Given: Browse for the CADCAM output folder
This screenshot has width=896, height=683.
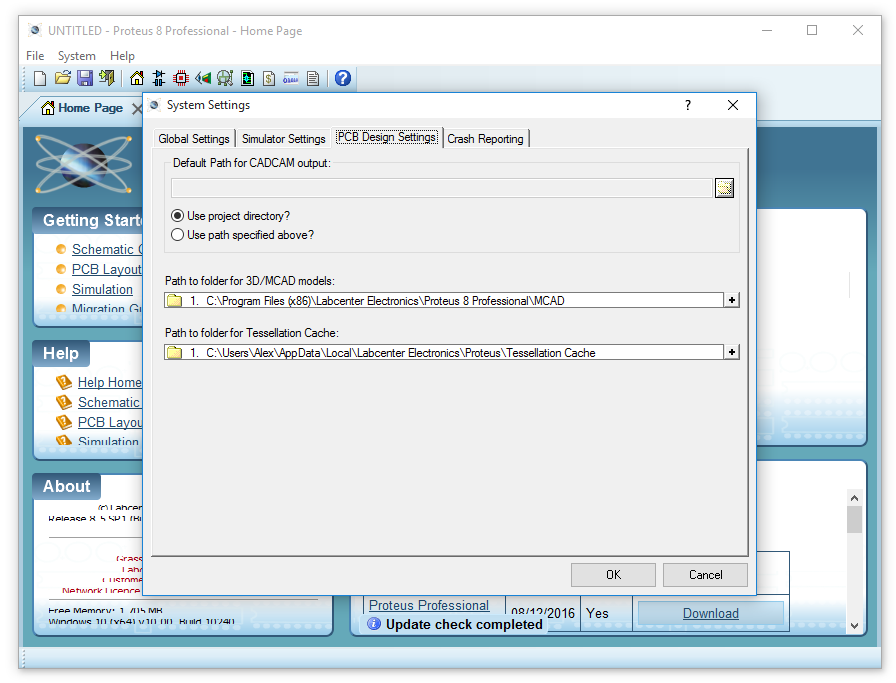Looking at the screenshot, I should coord(724,187).
